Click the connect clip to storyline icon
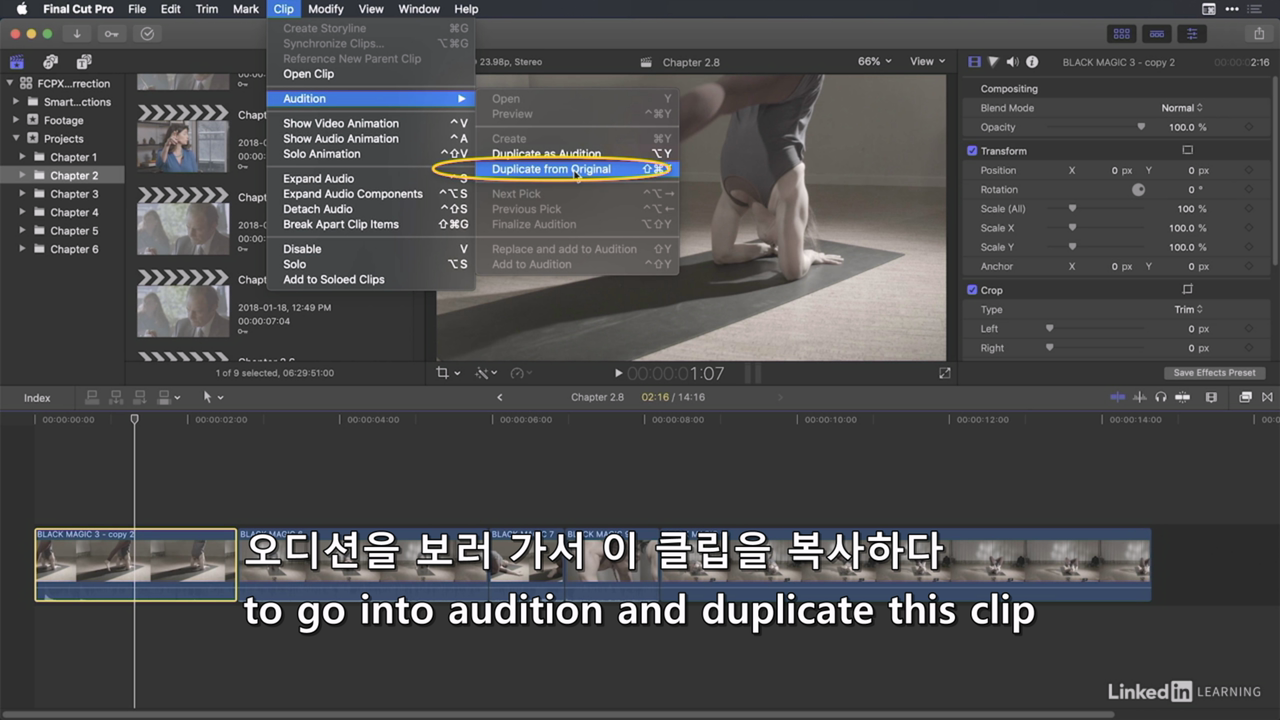The height and width of the screenshot is (720, 1280). coord(93,397)
